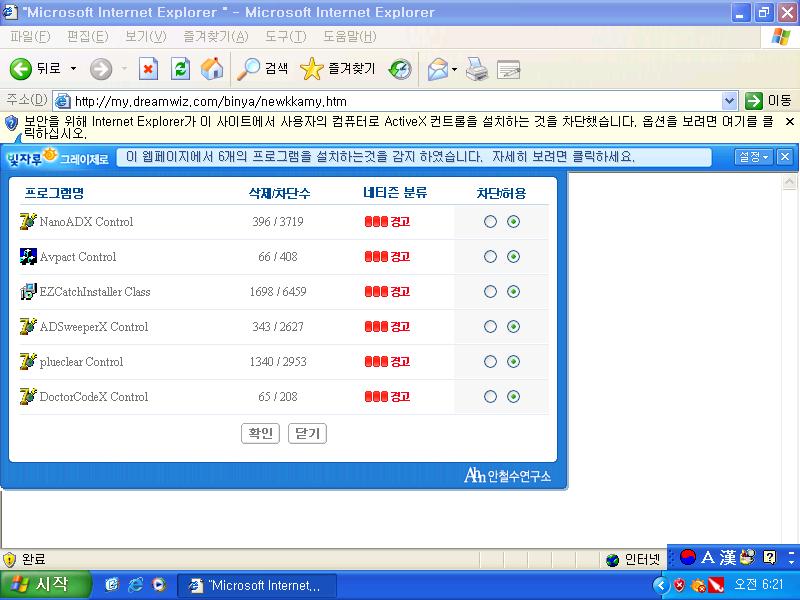
Task: Print the page with the printer icon
Action: pos(477,69)
